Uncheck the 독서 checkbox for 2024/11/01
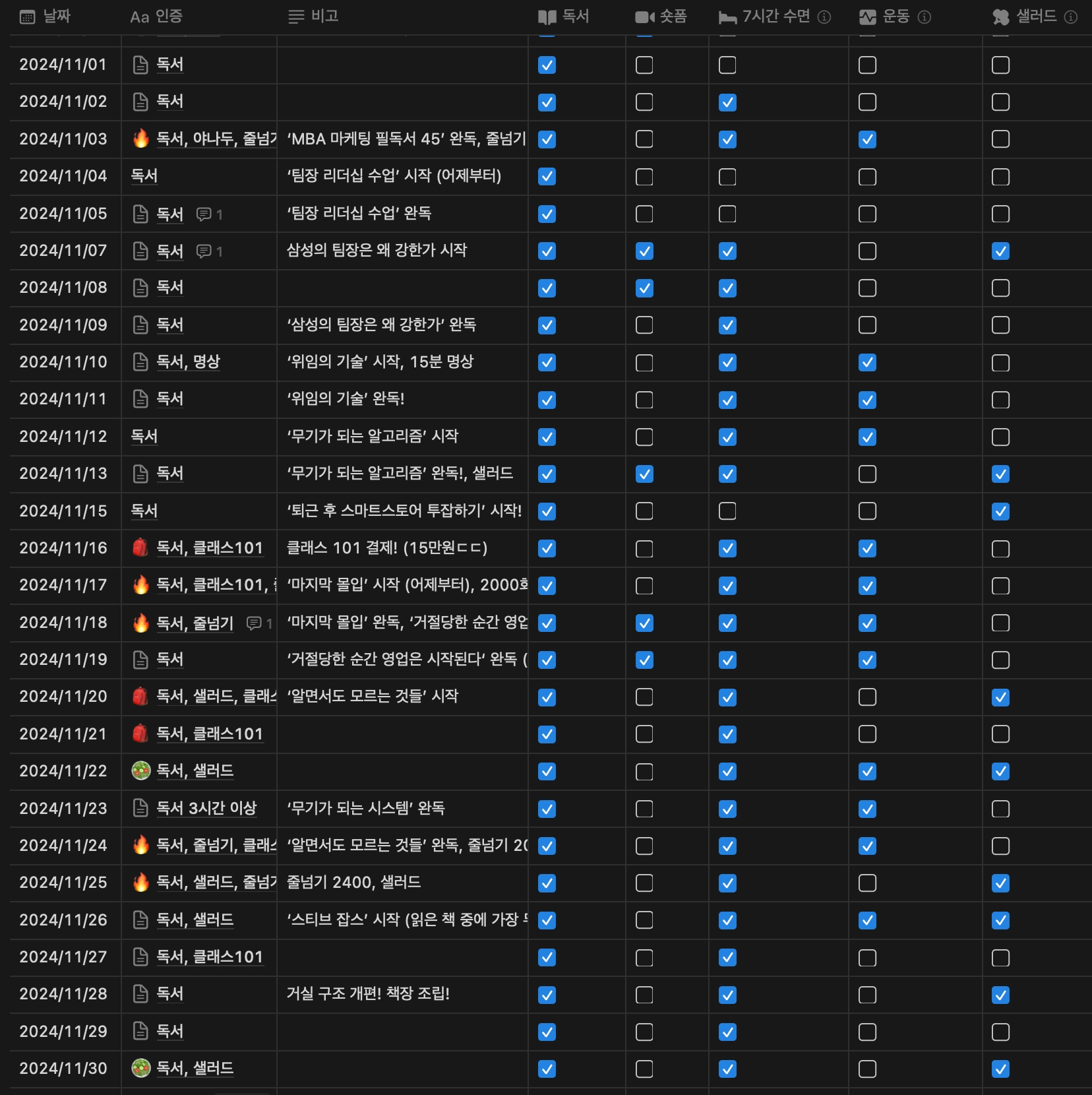This screenshot has width=1092, height=1095. coord(547,65)
